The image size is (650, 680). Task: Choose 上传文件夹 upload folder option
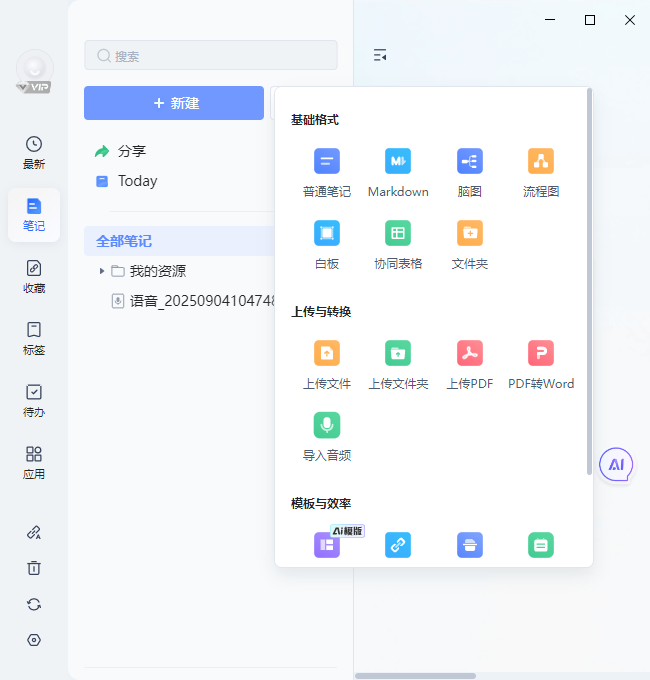pyautogui.click(x=398, y=365)
